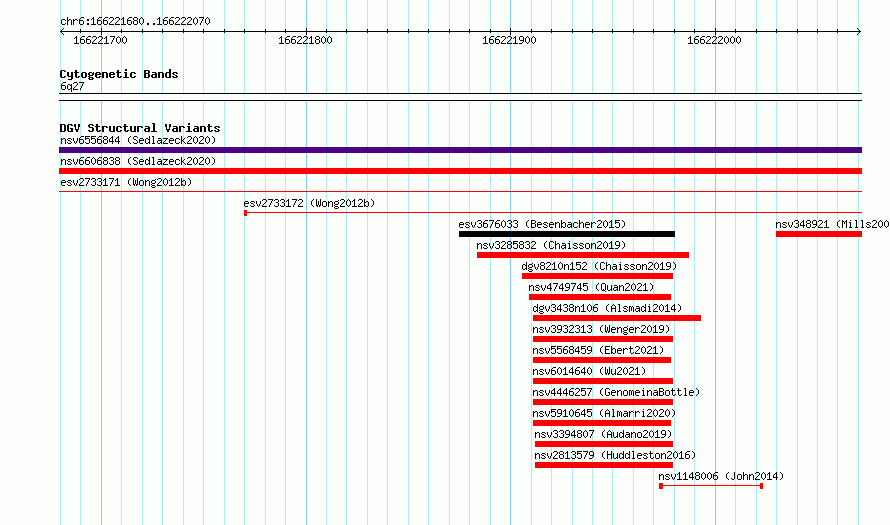Select the esv2733172 start marker
This screenshot has width=890, height=525.
[245, 213]
